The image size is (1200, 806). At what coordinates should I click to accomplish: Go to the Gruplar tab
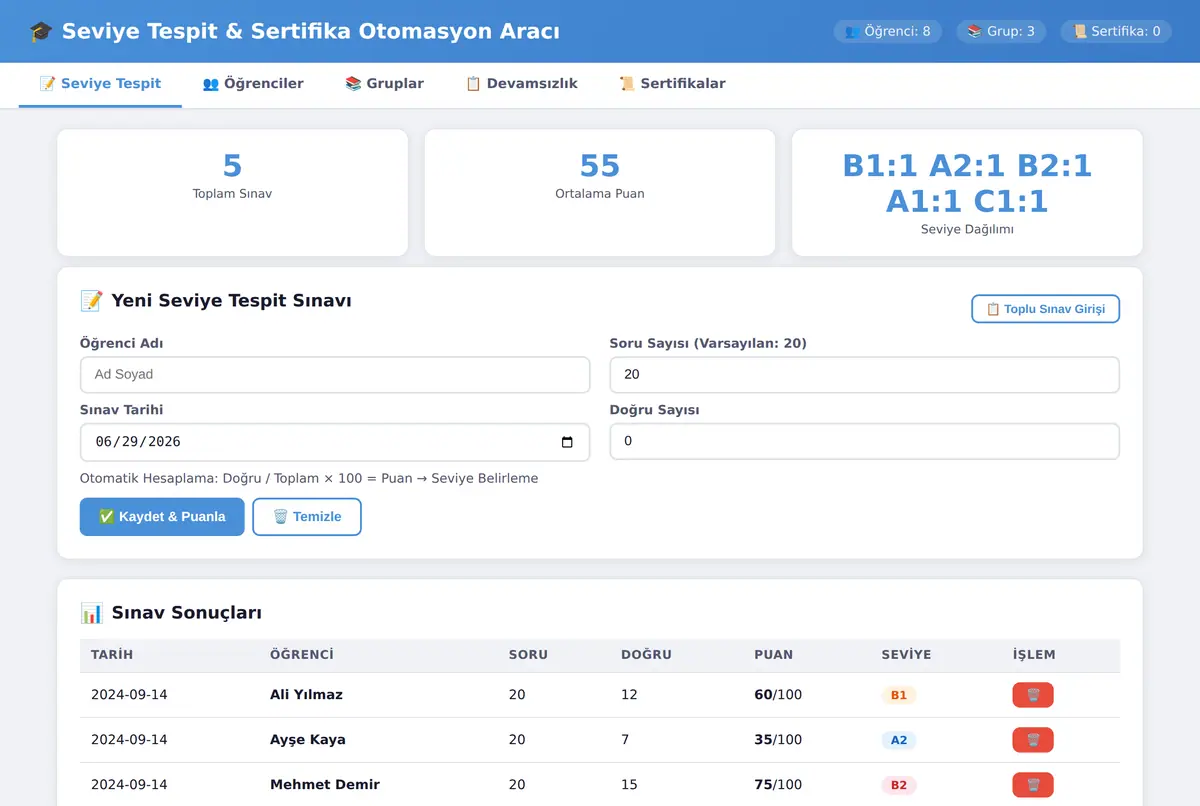coord(384,84)
